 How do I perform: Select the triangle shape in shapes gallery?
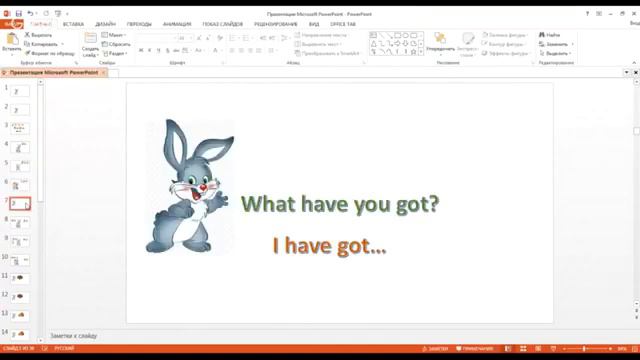click(373, 44)
